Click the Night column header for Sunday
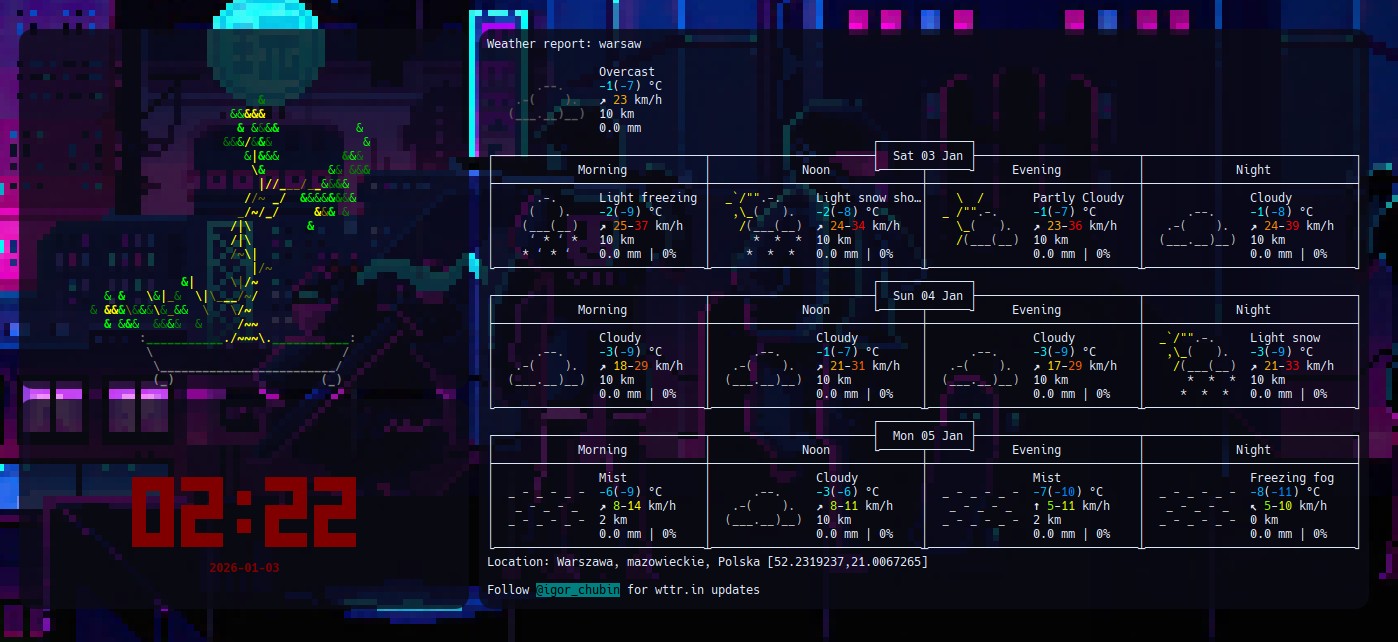The image size is (1398, 642). point(1252,309)
